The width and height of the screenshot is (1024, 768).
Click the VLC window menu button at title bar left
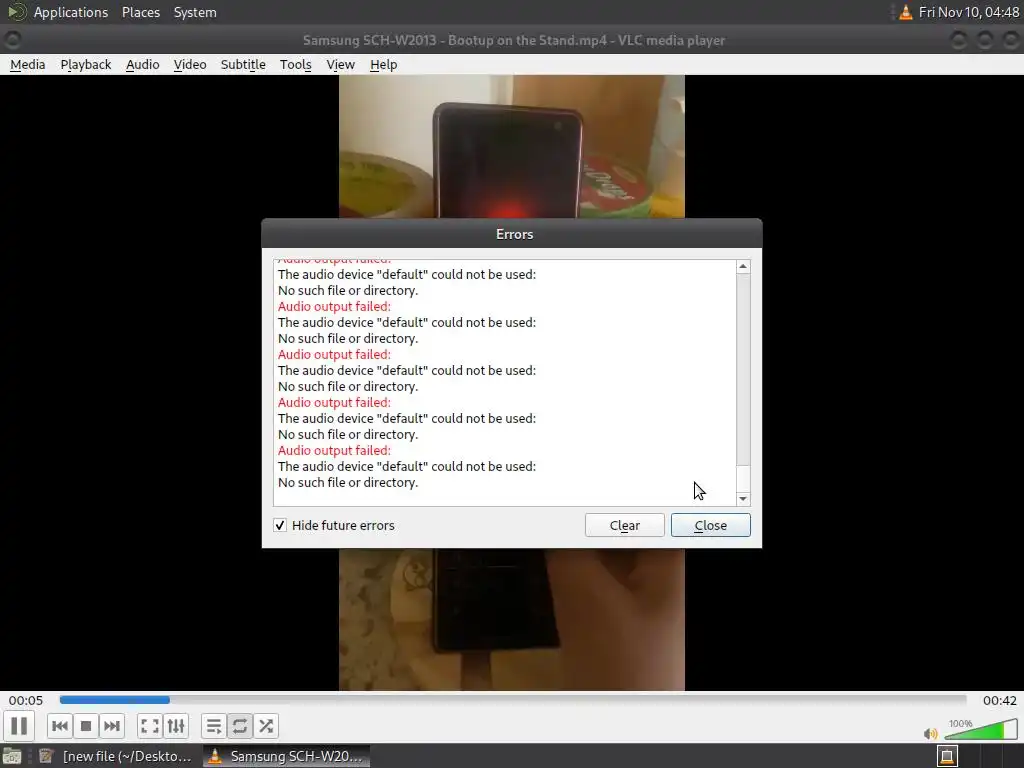(x=12, y=40)
